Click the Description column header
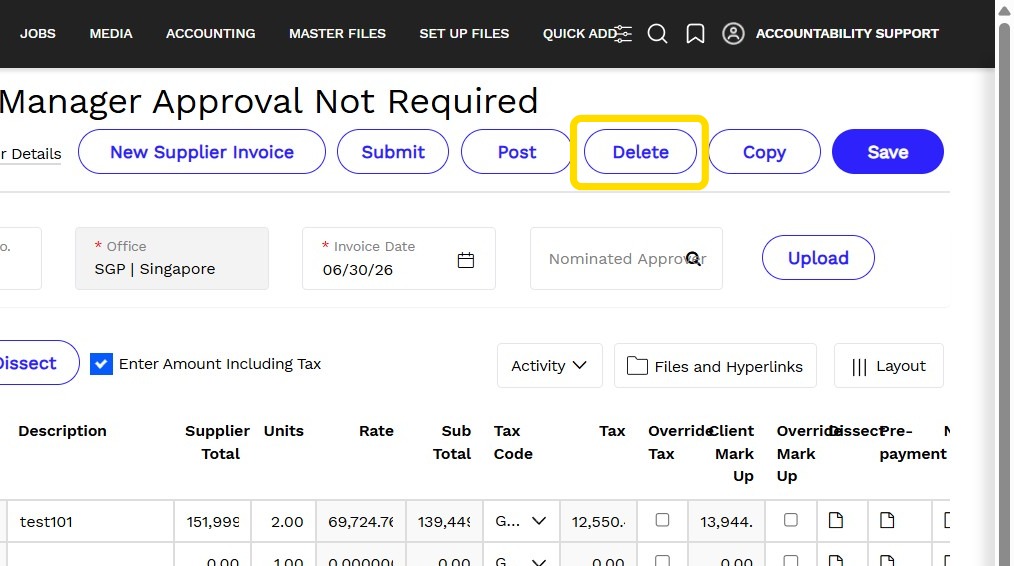 (x=62, y=431)
